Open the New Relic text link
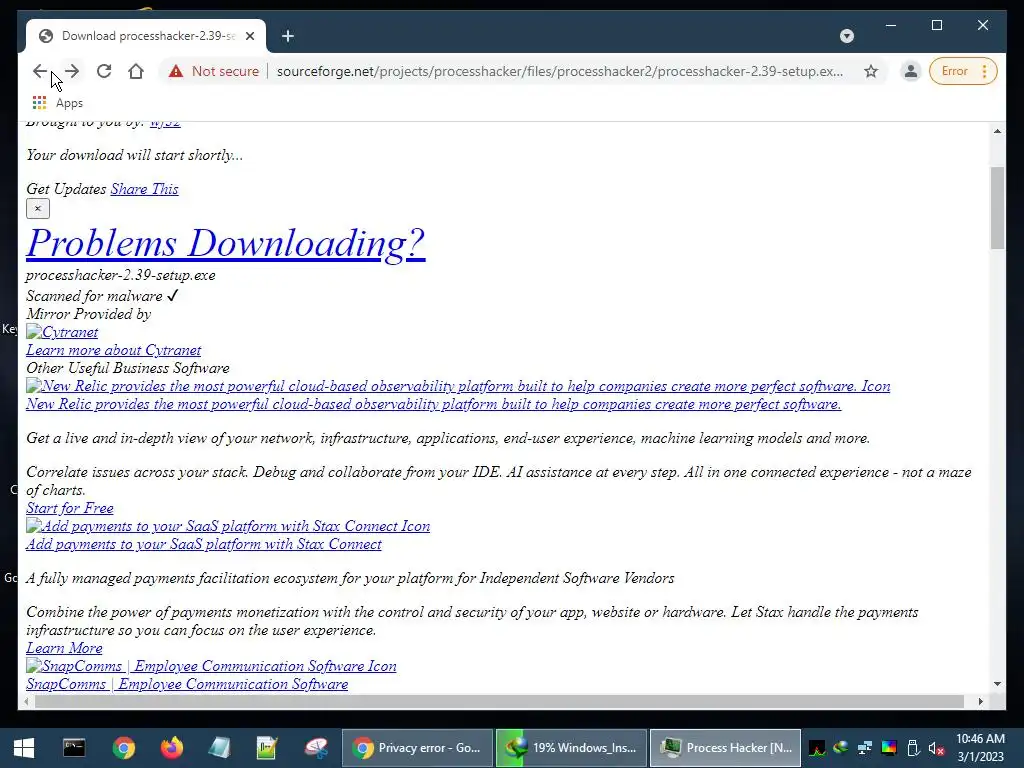1024x768 pixels. pyautogui.click(x=434, y=404)
